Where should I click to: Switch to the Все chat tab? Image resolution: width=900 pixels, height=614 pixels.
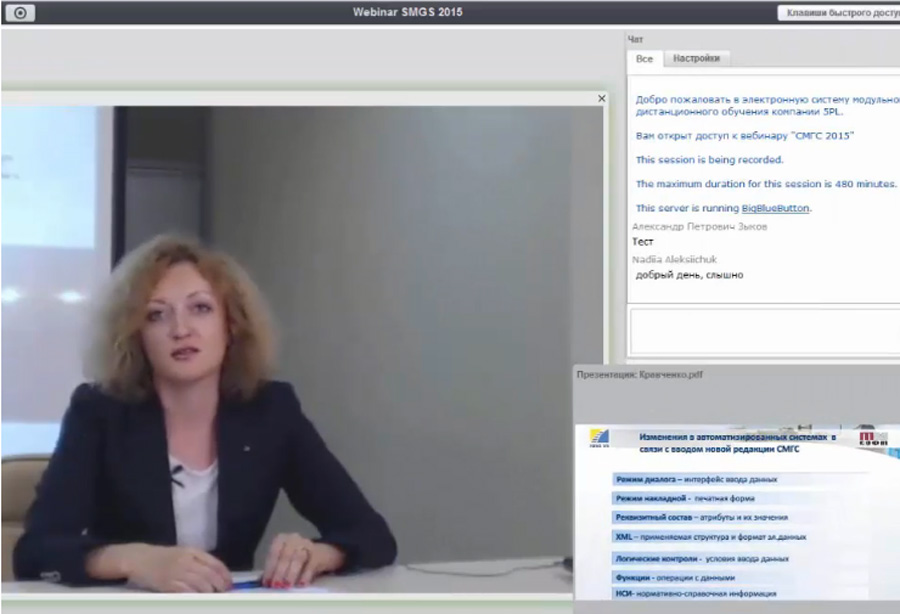click(x=644, y=59)
